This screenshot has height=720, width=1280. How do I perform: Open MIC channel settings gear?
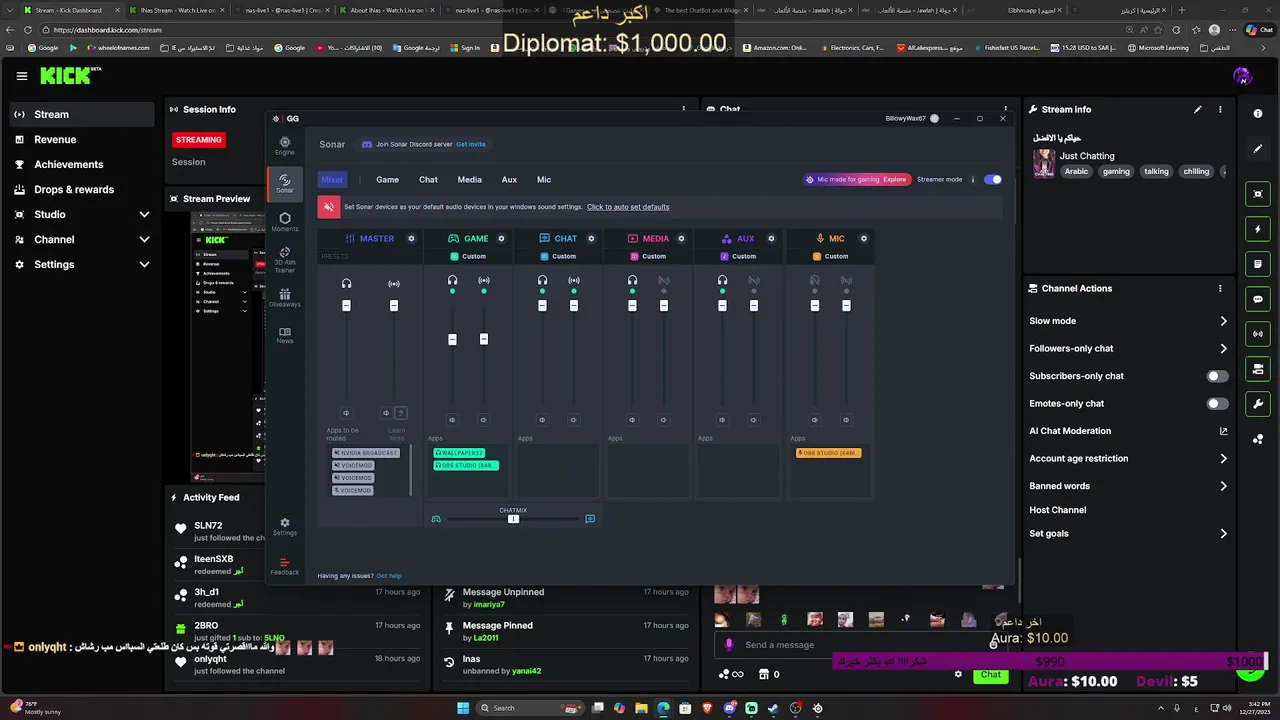pyautogui.click(x=864, y=239)
